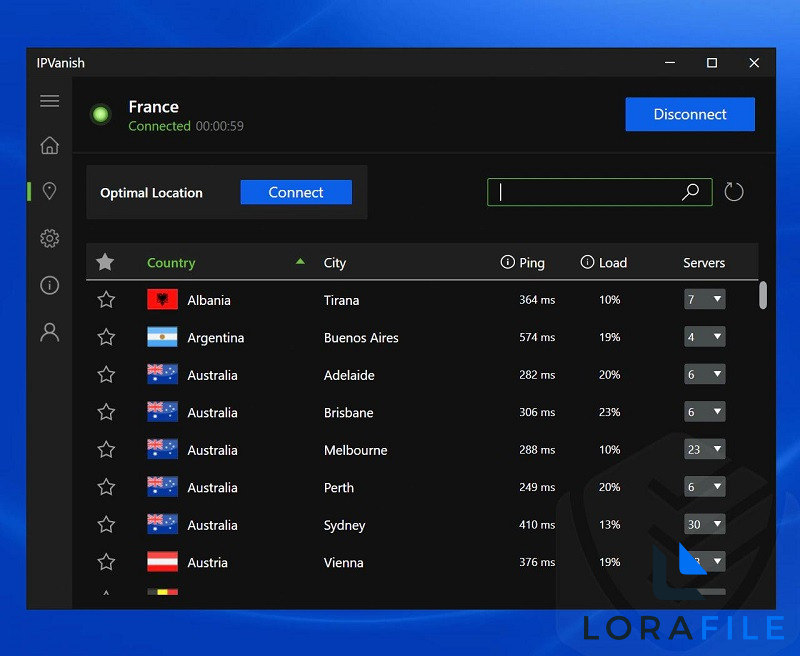Open the Account user icon in sidebar

[x=49, y=332]
